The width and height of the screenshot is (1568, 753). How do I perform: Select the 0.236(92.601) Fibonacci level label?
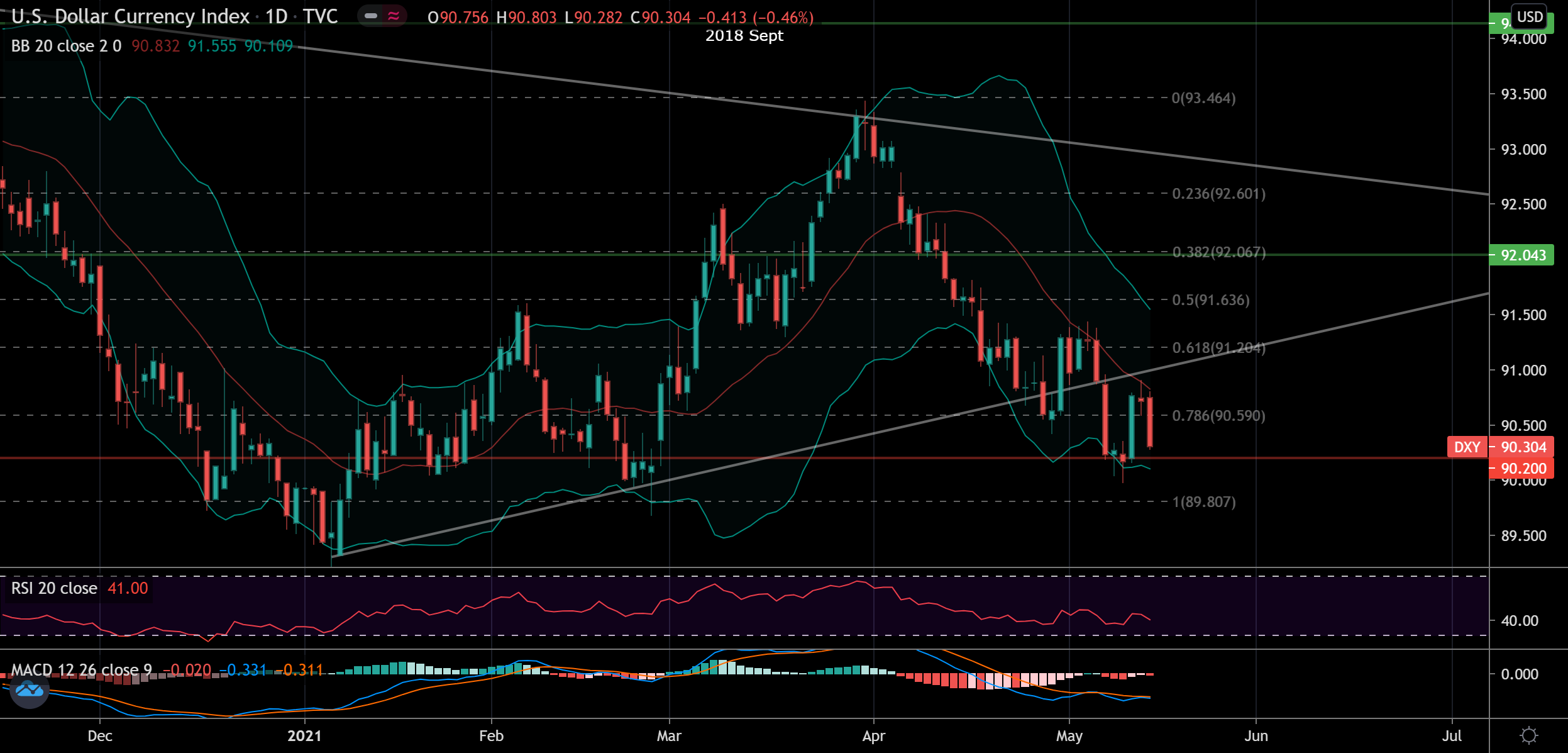tap(1218, 194)
